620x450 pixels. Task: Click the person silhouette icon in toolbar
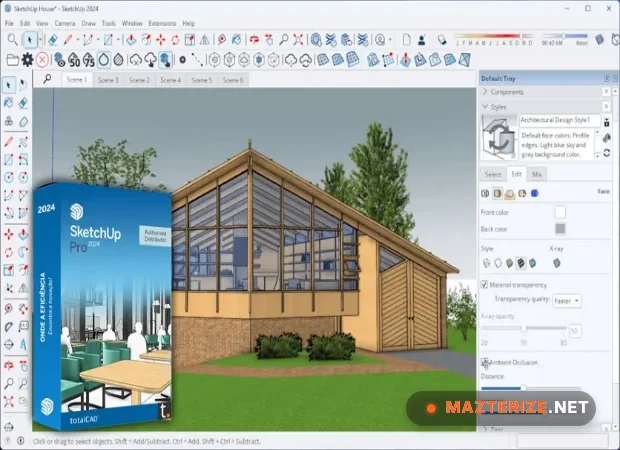pos(422,40)
